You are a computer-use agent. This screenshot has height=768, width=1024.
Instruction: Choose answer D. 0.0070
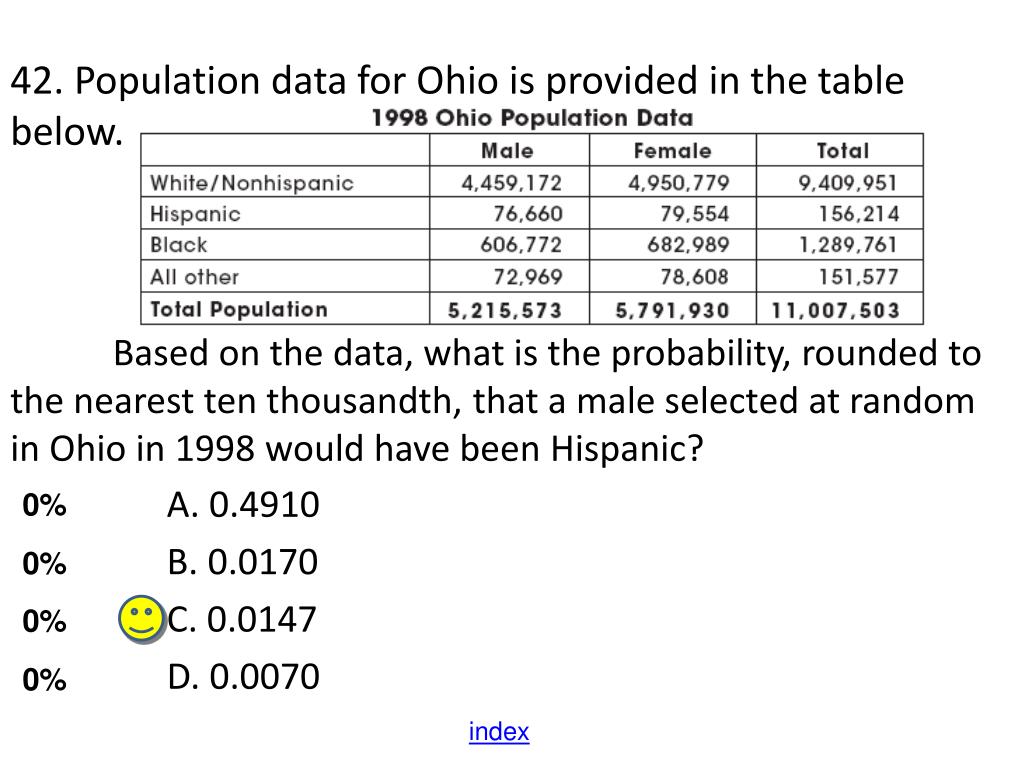(243, 677)
